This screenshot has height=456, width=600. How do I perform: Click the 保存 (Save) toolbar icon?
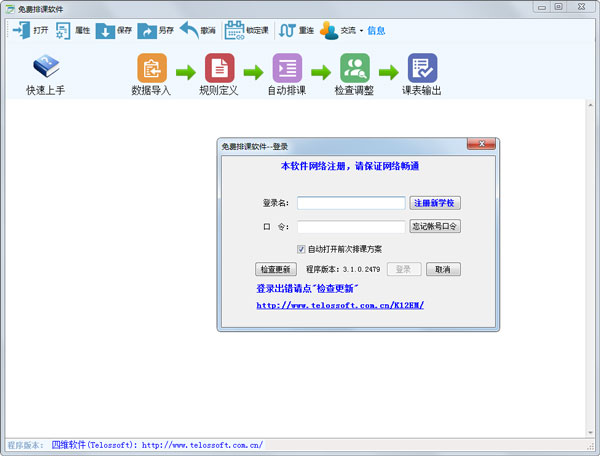click(105, 30)
